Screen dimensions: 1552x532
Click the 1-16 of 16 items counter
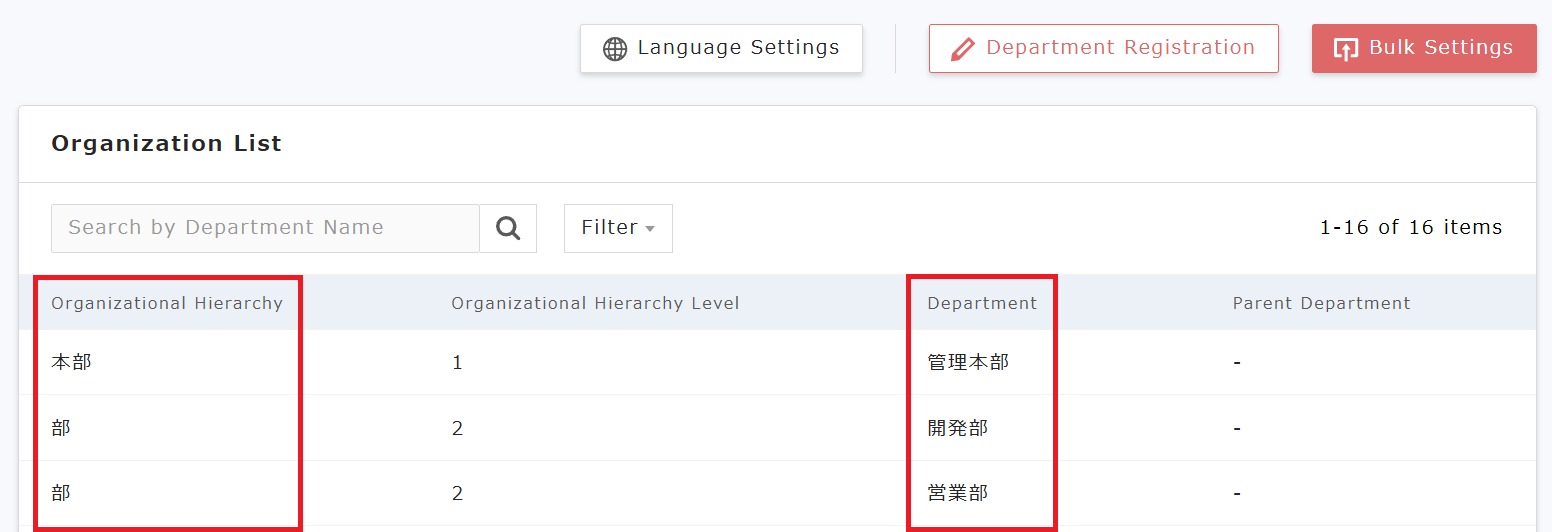click(x=1410, y=227)
